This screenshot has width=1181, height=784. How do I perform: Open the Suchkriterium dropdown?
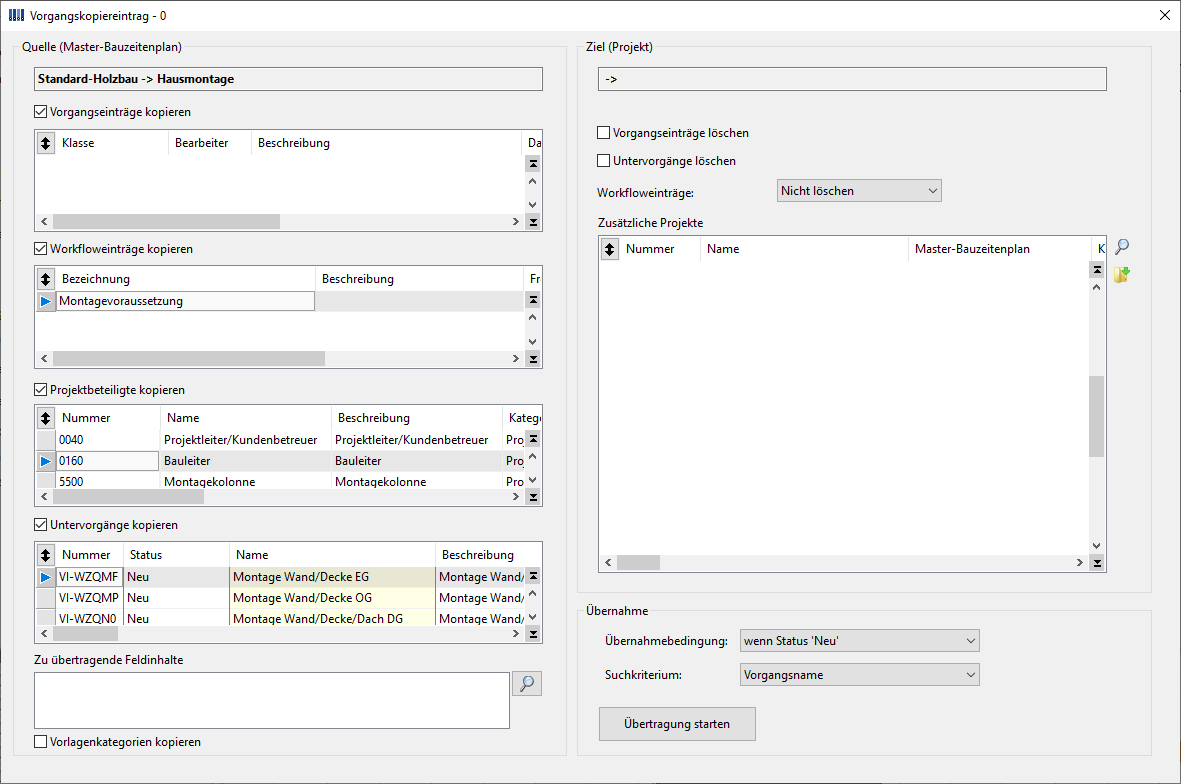(x=859, y=675)
